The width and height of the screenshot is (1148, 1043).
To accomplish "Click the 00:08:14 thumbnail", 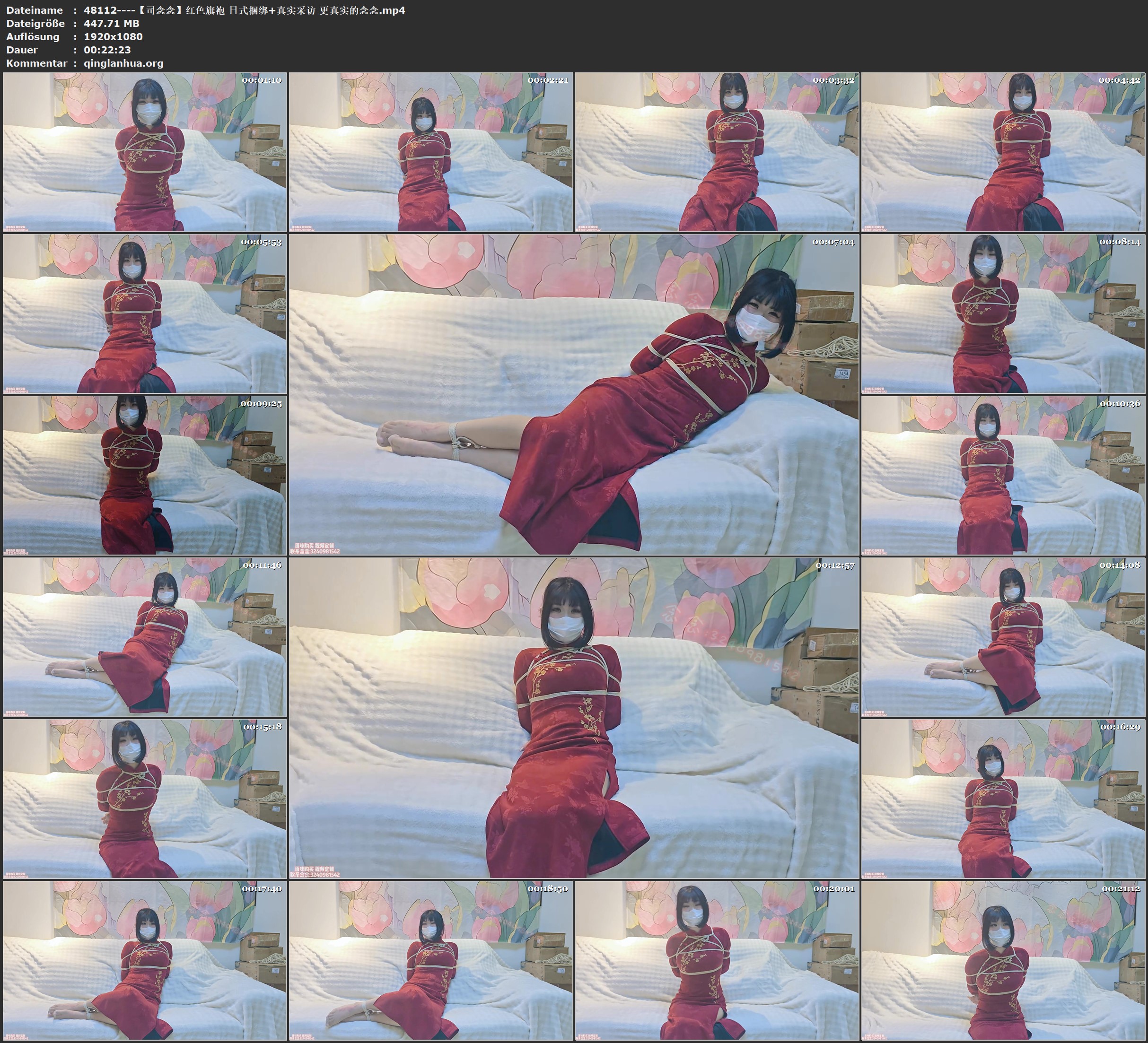I will [x=1003, y=313].
